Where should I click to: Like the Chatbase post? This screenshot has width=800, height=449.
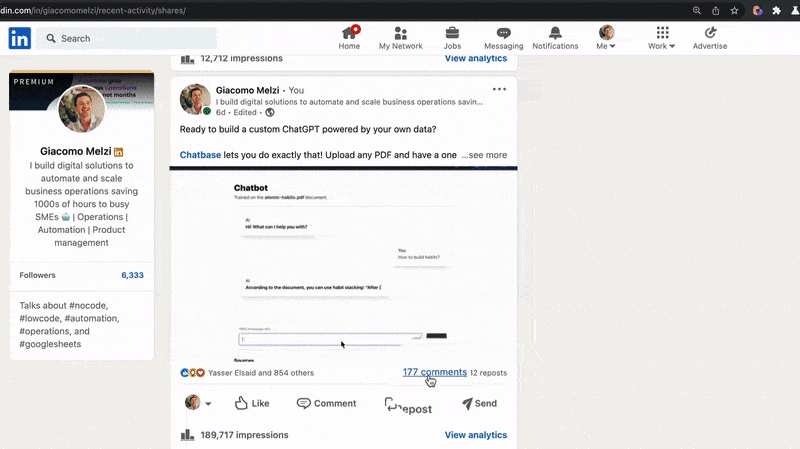252,403
